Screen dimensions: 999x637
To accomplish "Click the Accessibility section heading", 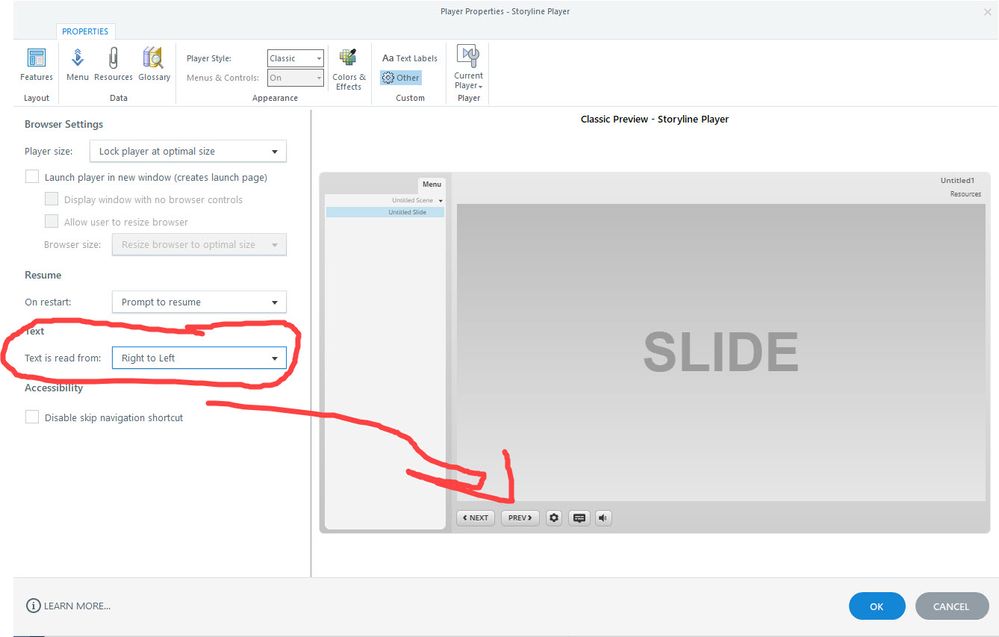I will [x=54, y=388].
